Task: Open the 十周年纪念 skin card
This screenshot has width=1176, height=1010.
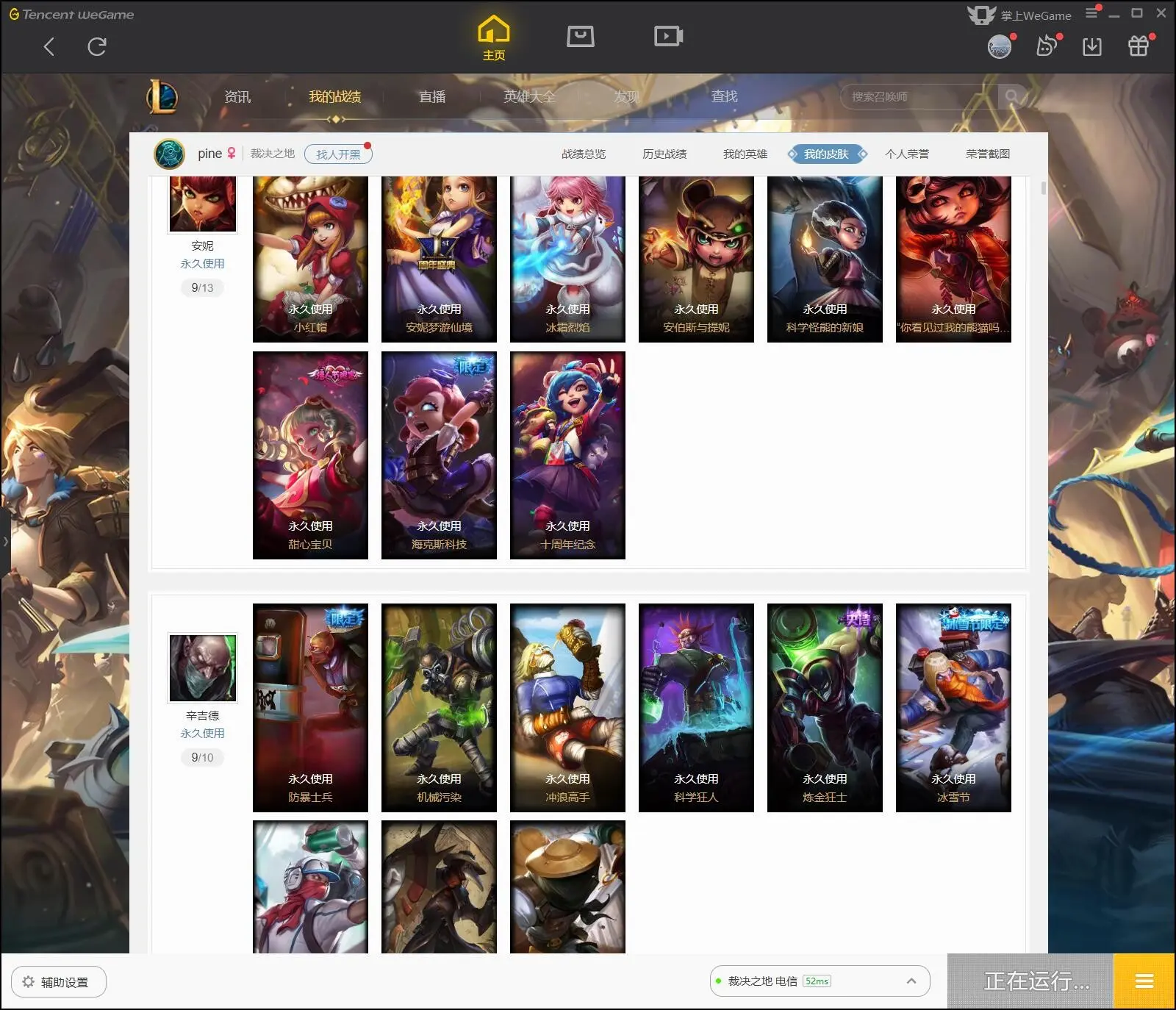Action: (x=567, y=455)
